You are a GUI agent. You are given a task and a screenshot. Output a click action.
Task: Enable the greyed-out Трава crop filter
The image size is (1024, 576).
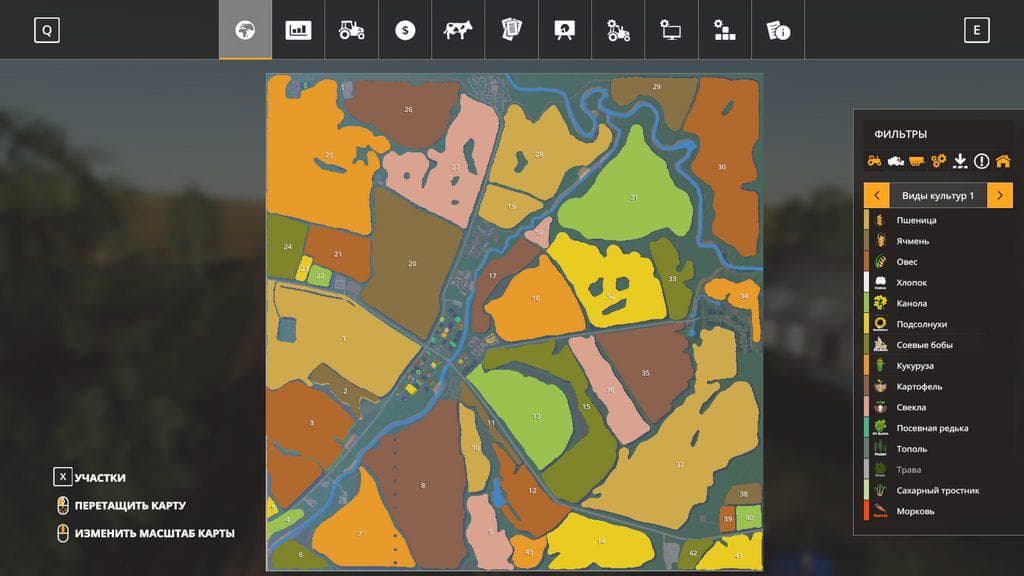coord(938,470)
